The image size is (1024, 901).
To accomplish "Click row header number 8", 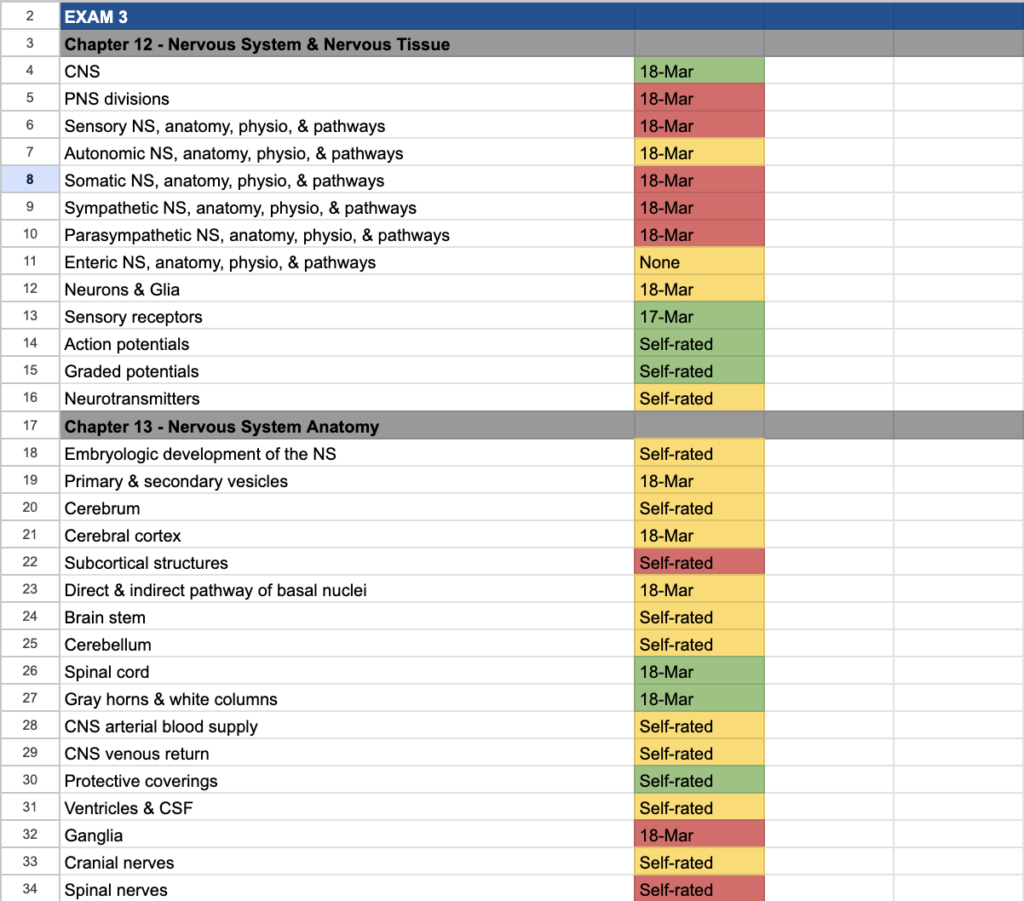I will (29, 181).
